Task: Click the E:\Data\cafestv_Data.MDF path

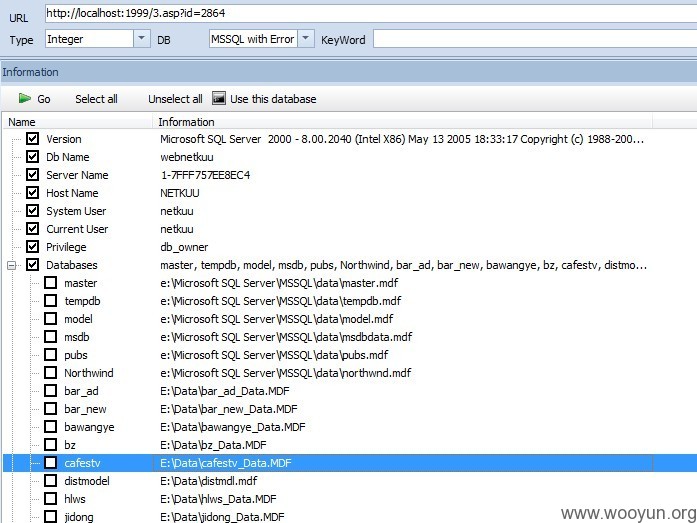Action: pyautogui.click(x=226, y=463)
